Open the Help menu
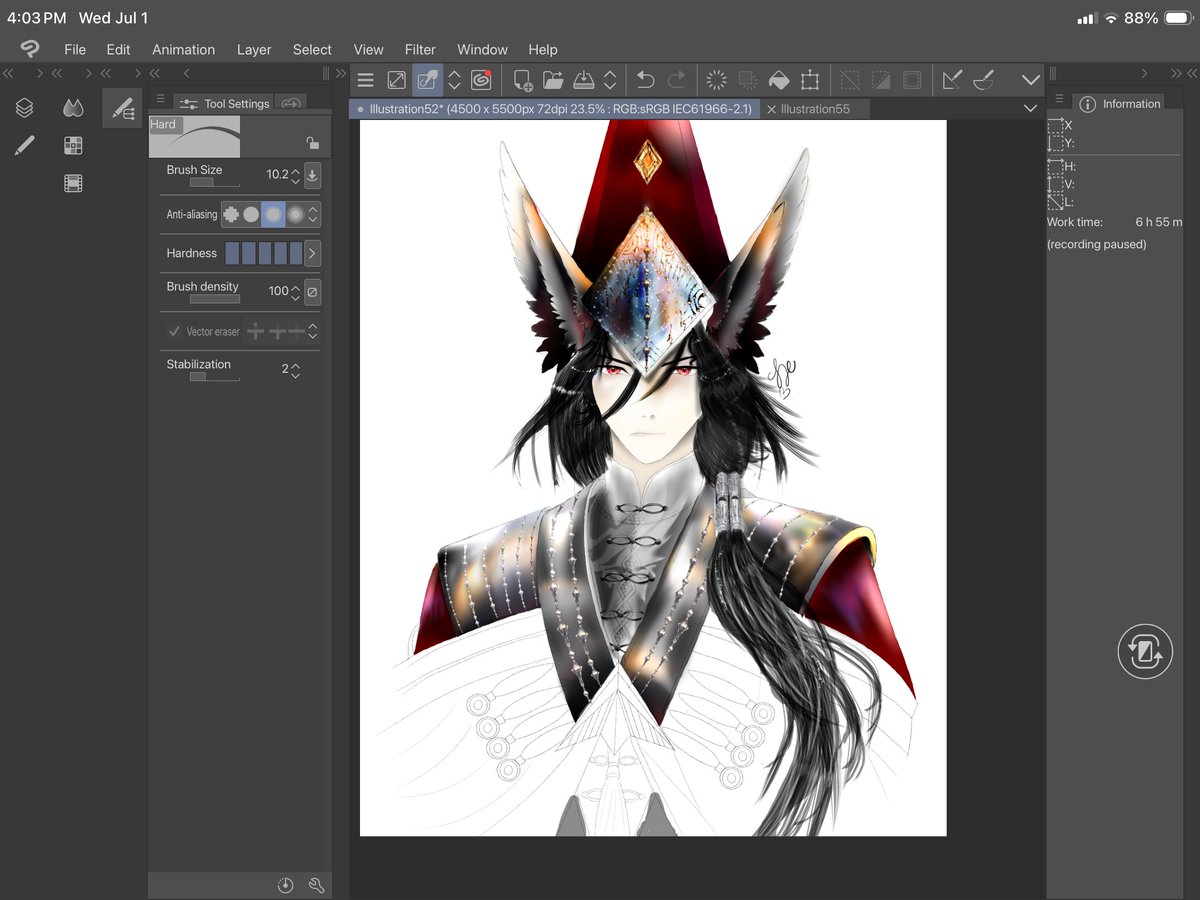 (x=543, y=49)
